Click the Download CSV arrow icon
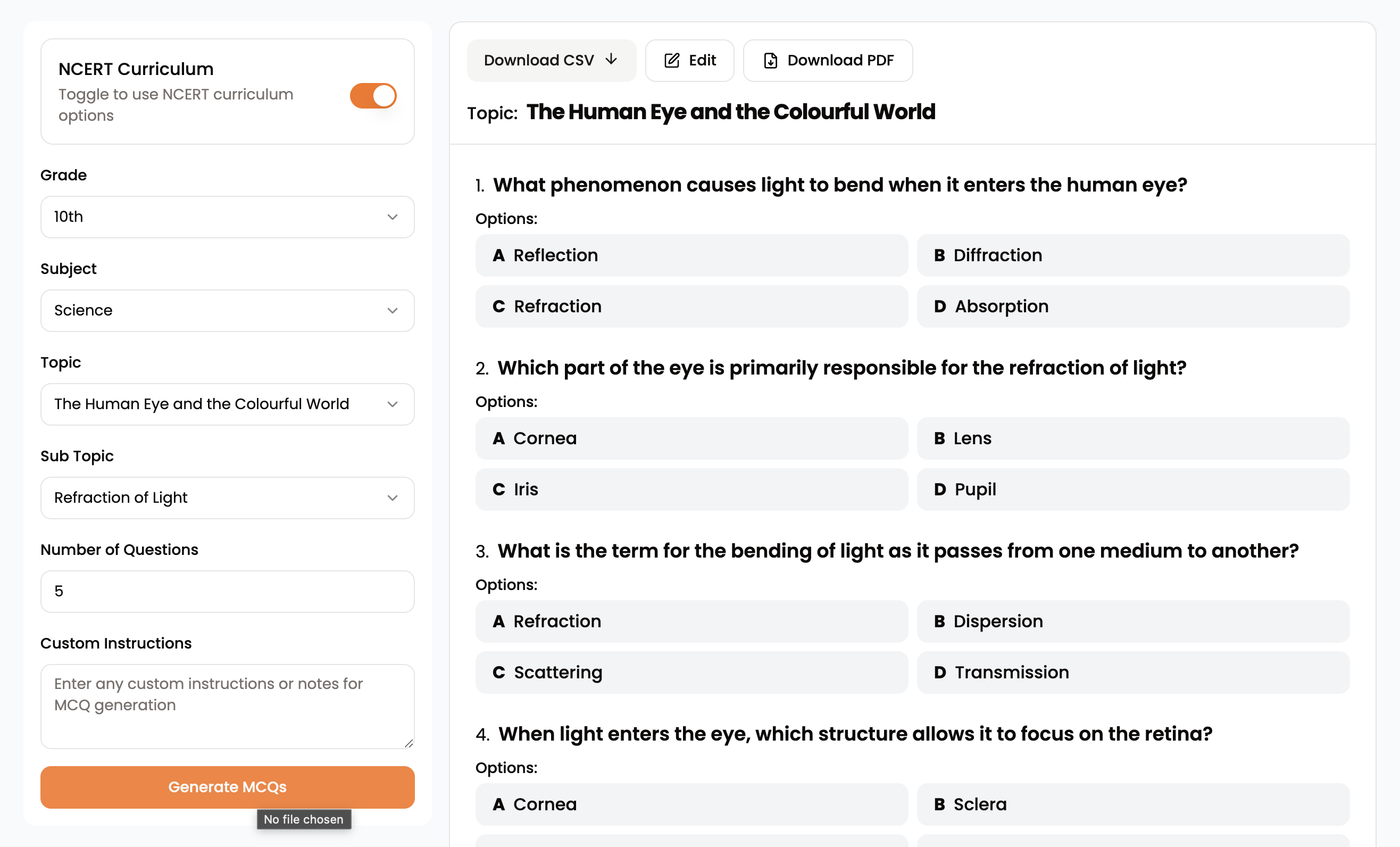 click(611, 60)
